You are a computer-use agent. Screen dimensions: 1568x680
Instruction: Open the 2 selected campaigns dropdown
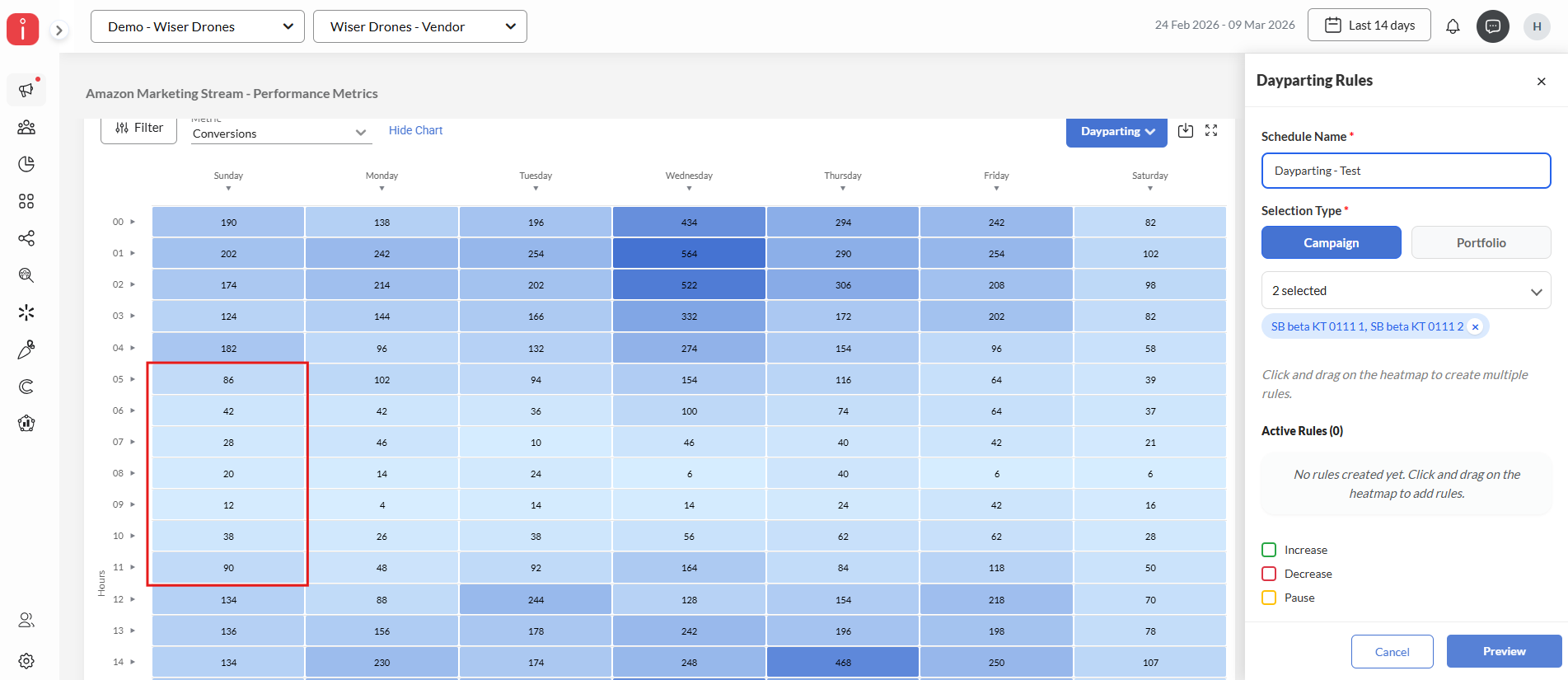(x=1406, y=291)
